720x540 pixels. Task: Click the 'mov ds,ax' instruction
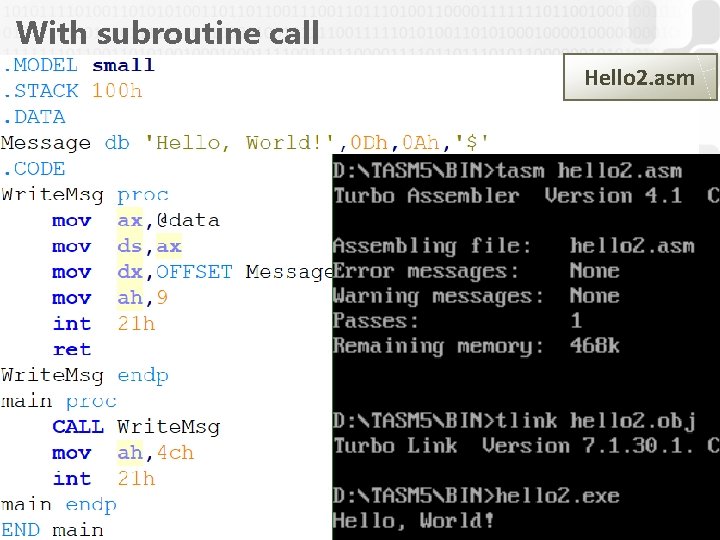point(117,246)
